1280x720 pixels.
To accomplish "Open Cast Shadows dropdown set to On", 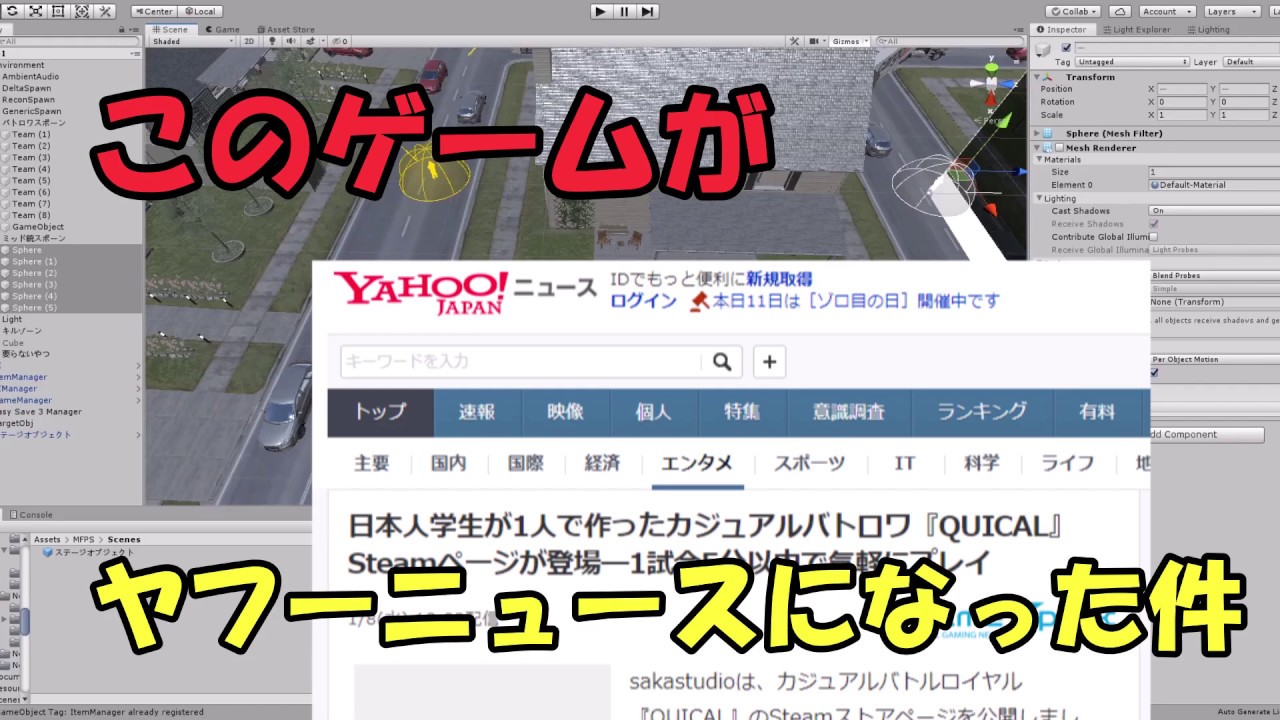I will click(x=1213, y=211).
